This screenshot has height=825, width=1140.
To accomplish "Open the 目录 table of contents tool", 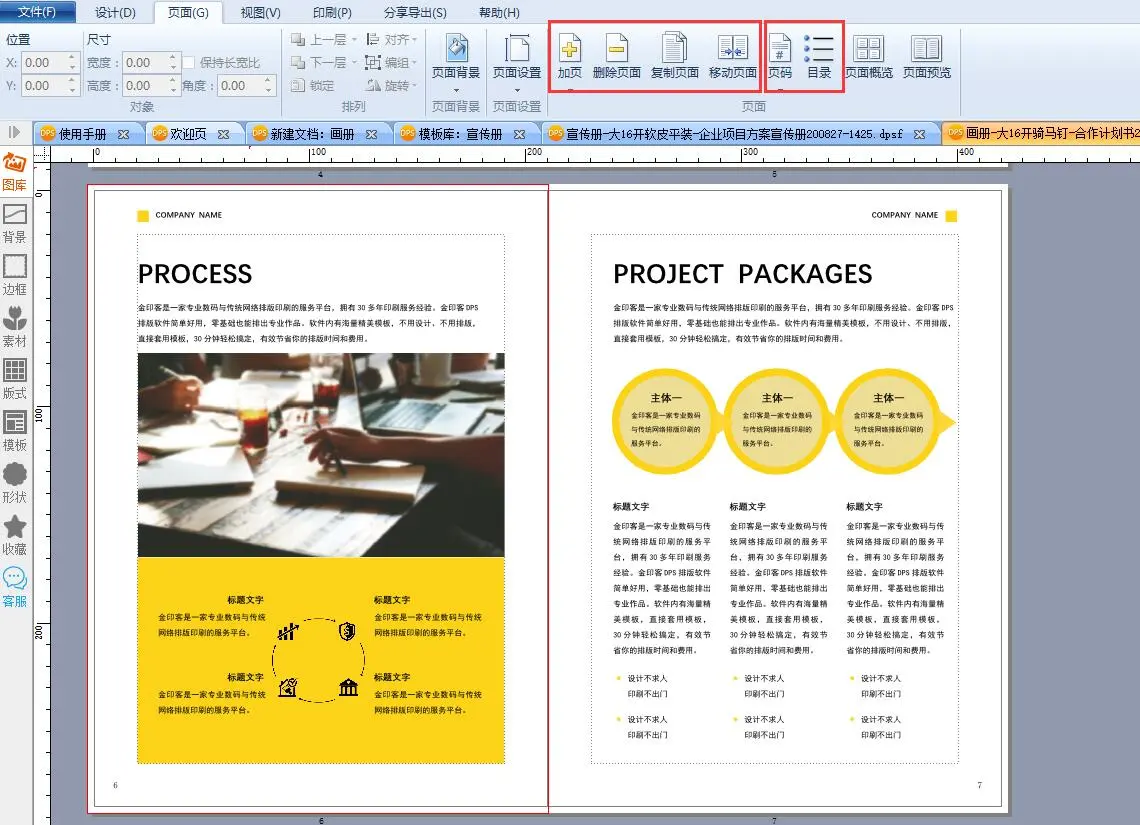I will coord(819,55).
